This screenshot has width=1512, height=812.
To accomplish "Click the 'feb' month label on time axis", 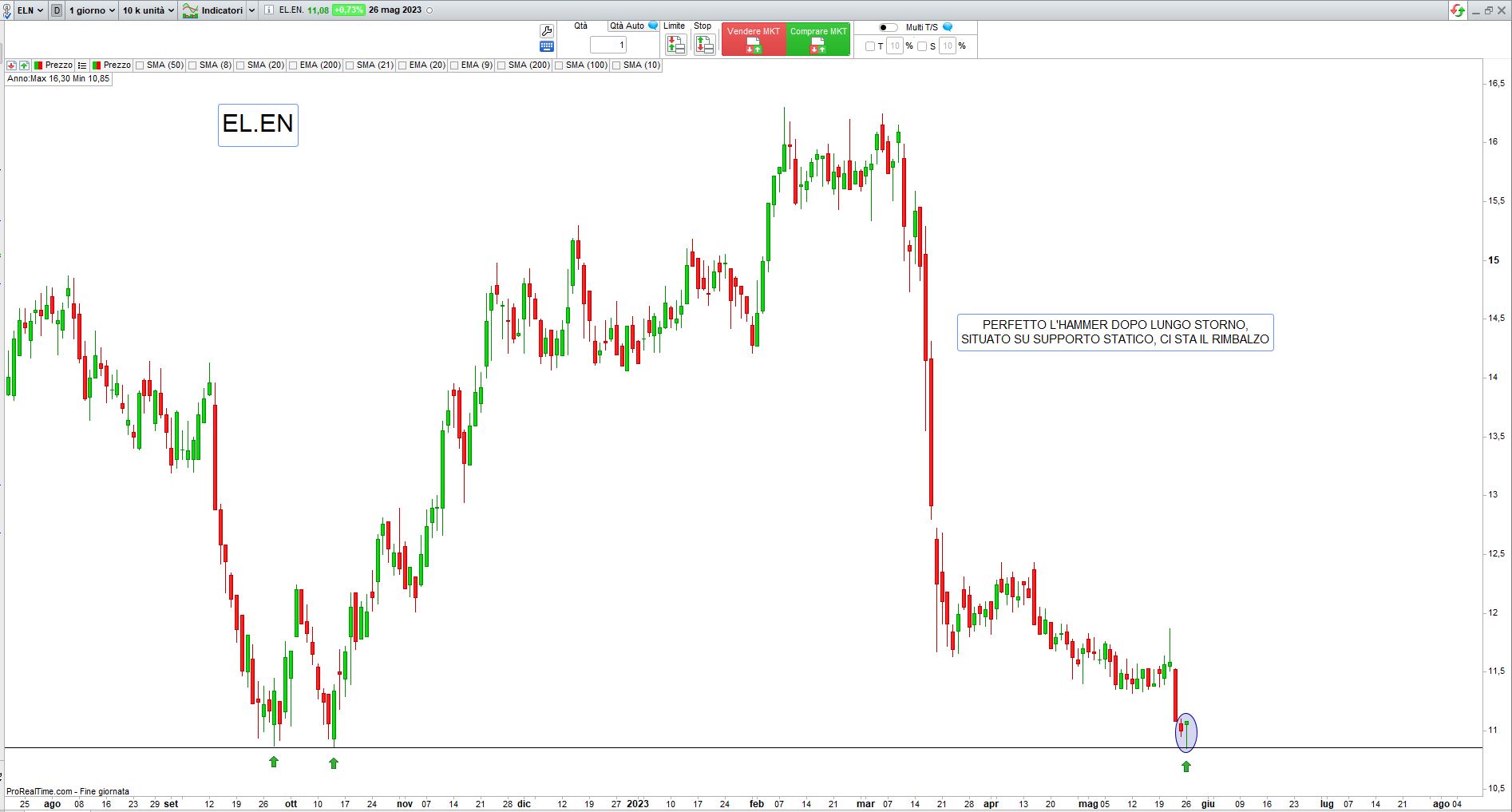I will (x=757, y=804).
